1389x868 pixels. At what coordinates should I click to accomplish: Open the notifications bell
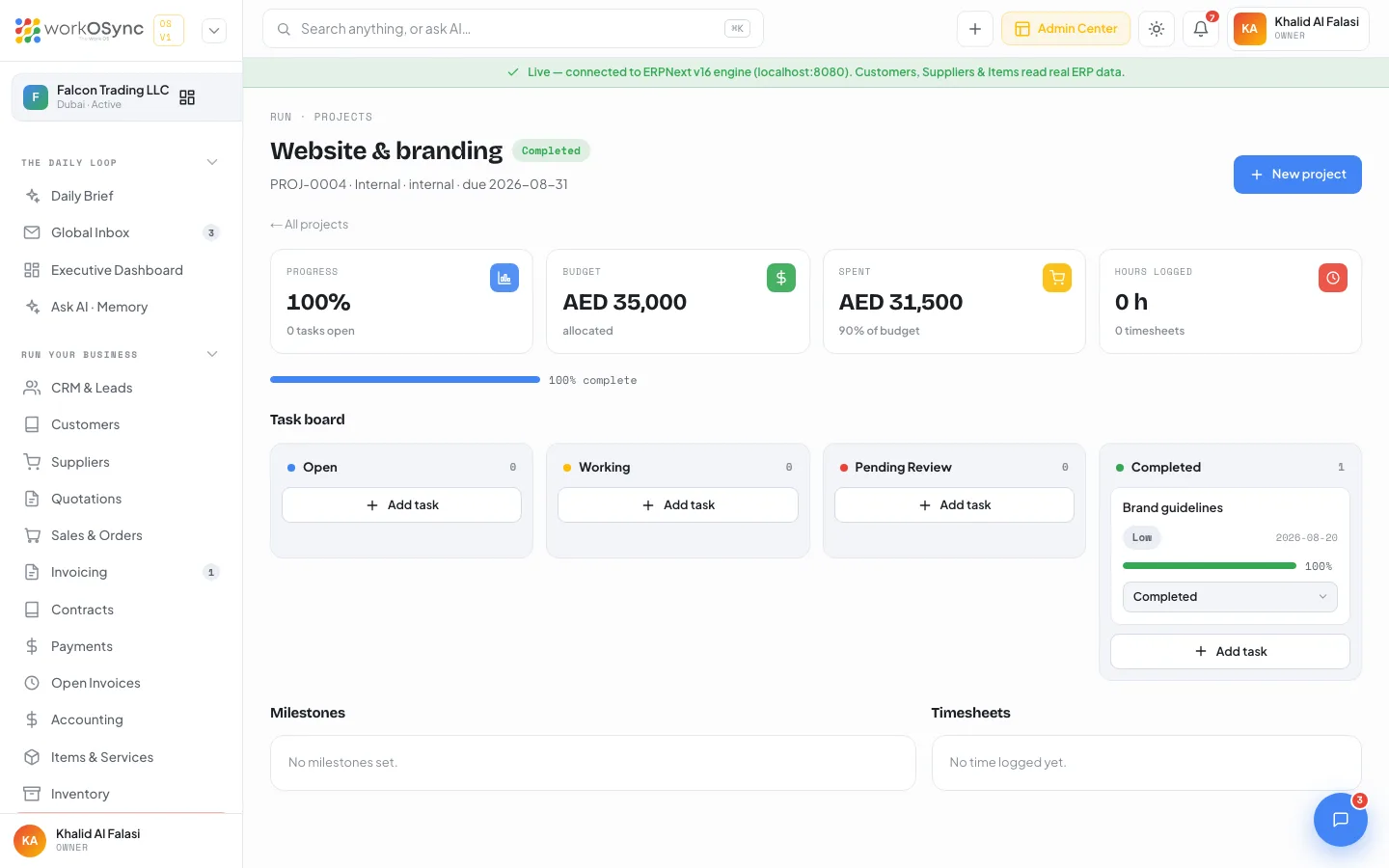click(x=1201, y=29)
